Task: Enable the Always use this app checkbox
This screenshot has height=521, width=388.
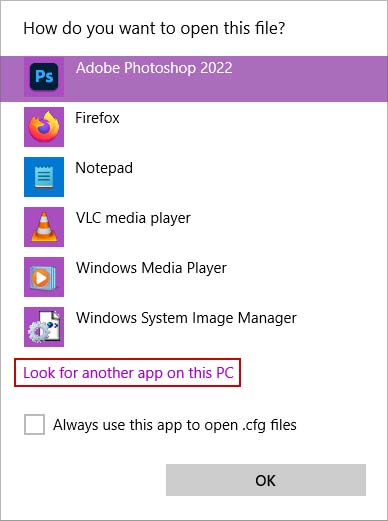Action: click(34, 425)
